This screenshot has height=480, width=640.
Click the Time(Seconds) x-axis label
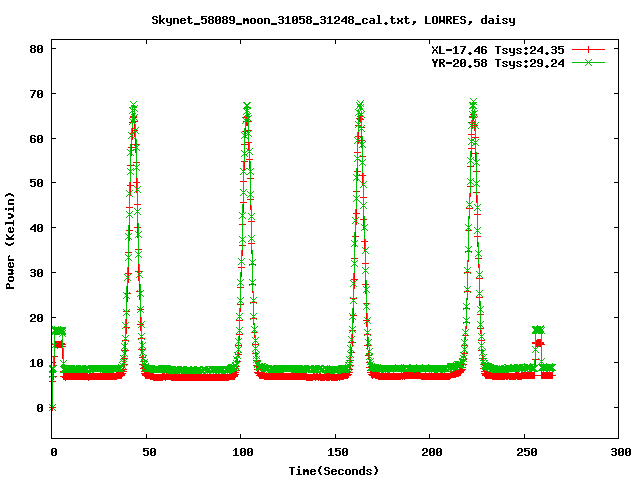click(x=334, y=471)
